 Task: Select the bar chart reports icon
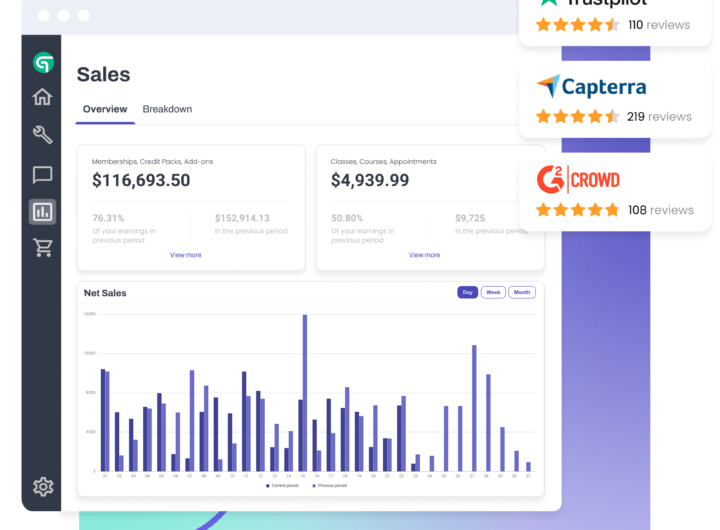(42, 211)
